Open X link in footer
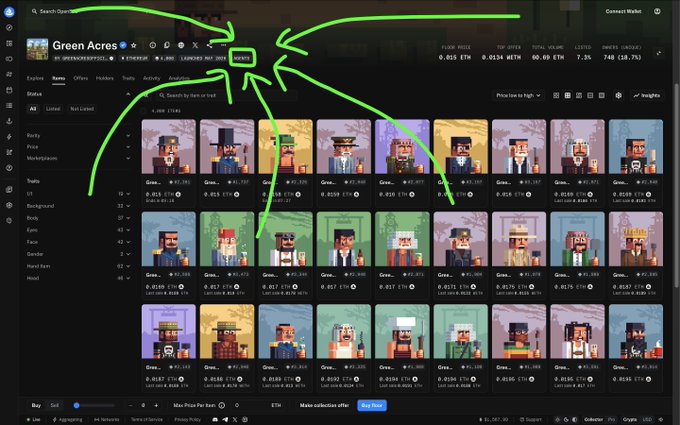The height and width of the screenshot is (425, 680). pyautogui.click(x=235, y=419)
